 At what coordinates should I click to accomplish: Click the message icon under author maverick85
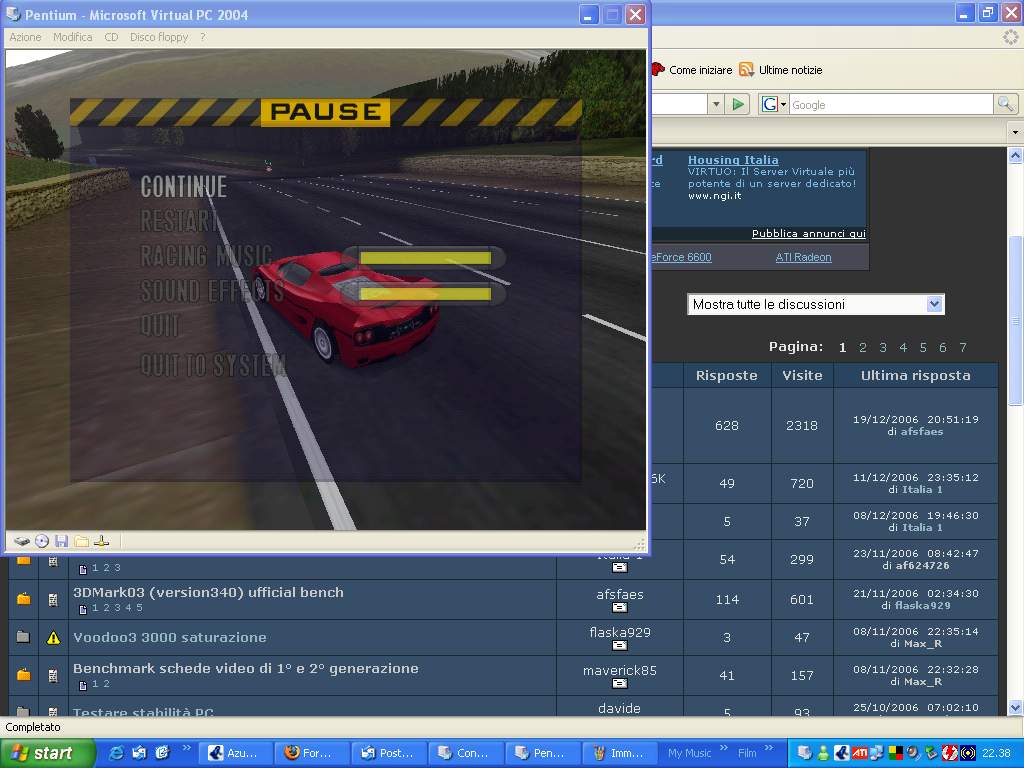coord(620,684)
